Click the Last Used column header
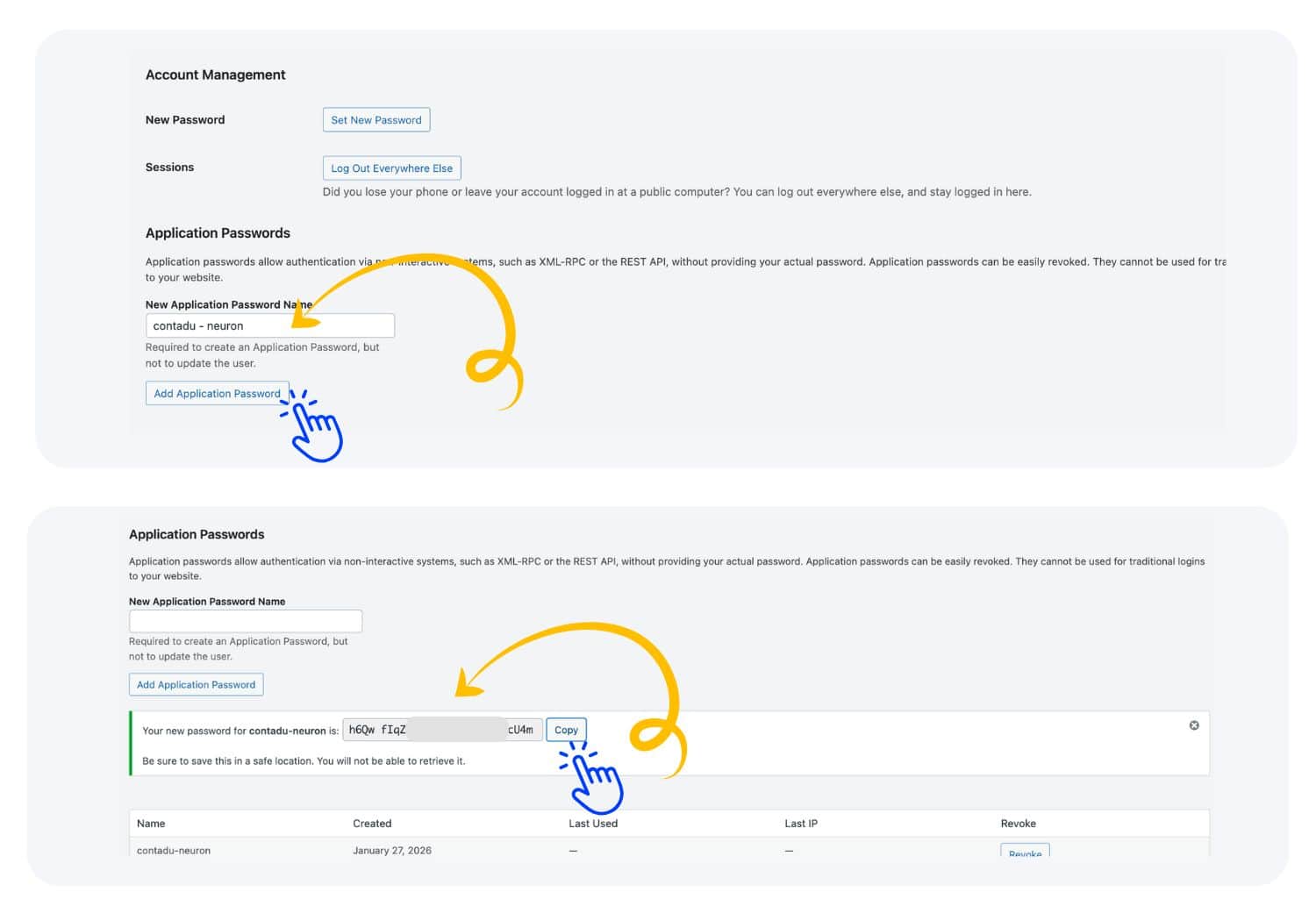The image size is (1316, 899). click(593, 824)
